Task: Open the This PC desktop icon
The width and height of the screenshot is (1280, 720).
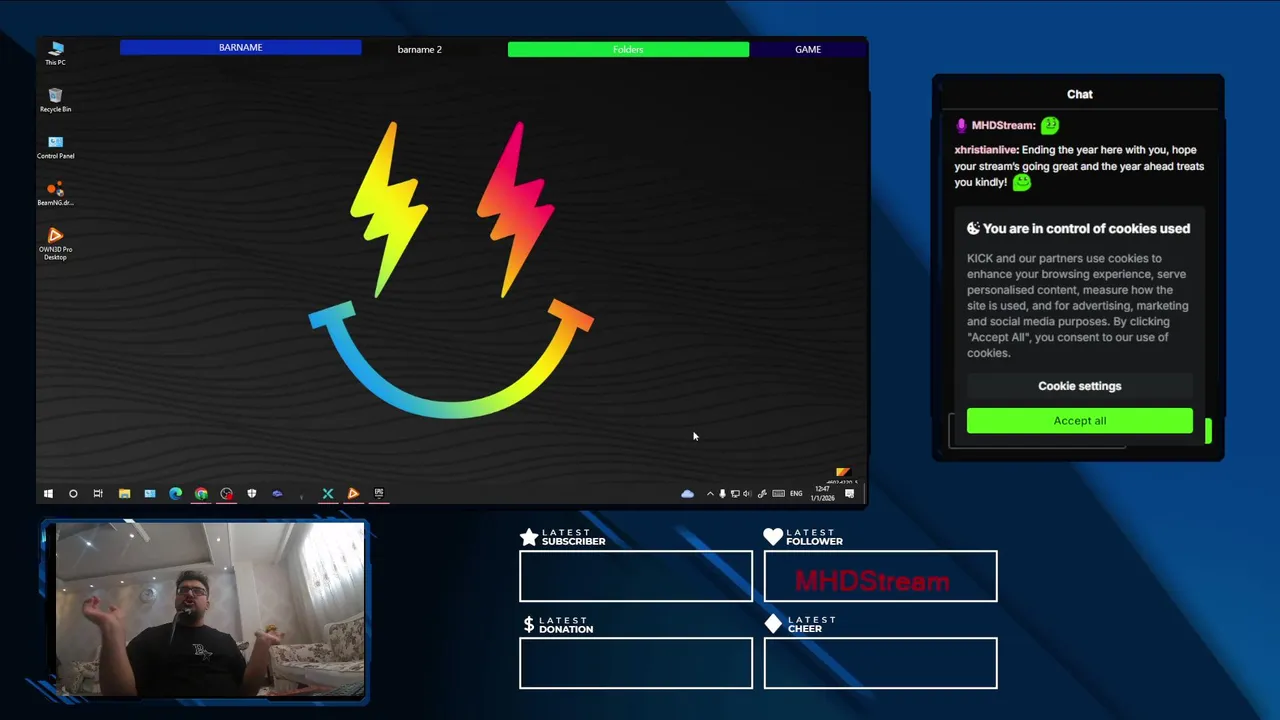Action: pyautogui.click(x=55, y=53)
